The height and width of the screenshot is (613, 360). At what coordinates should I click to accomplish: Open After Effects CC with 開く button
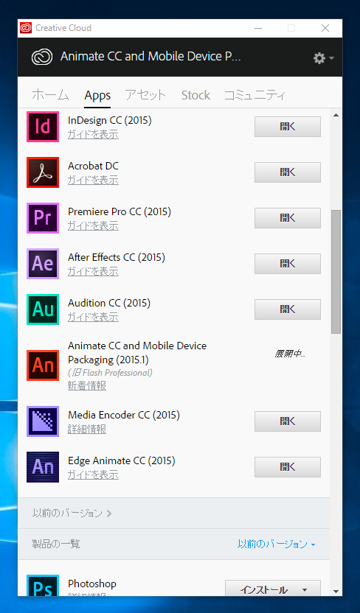click(287, 263)
